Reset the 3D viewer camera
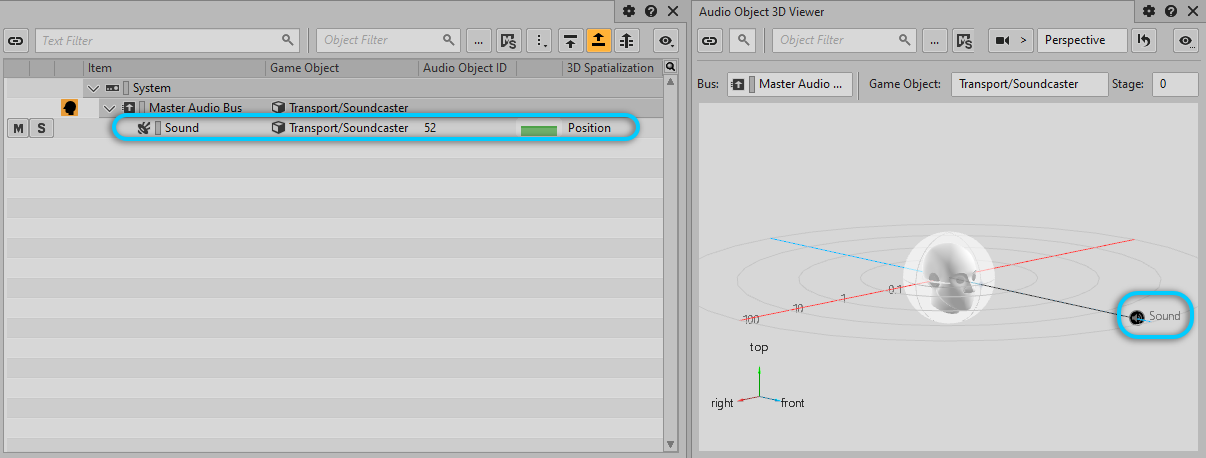The image size is (1206, 458). tap(1145, 41)
